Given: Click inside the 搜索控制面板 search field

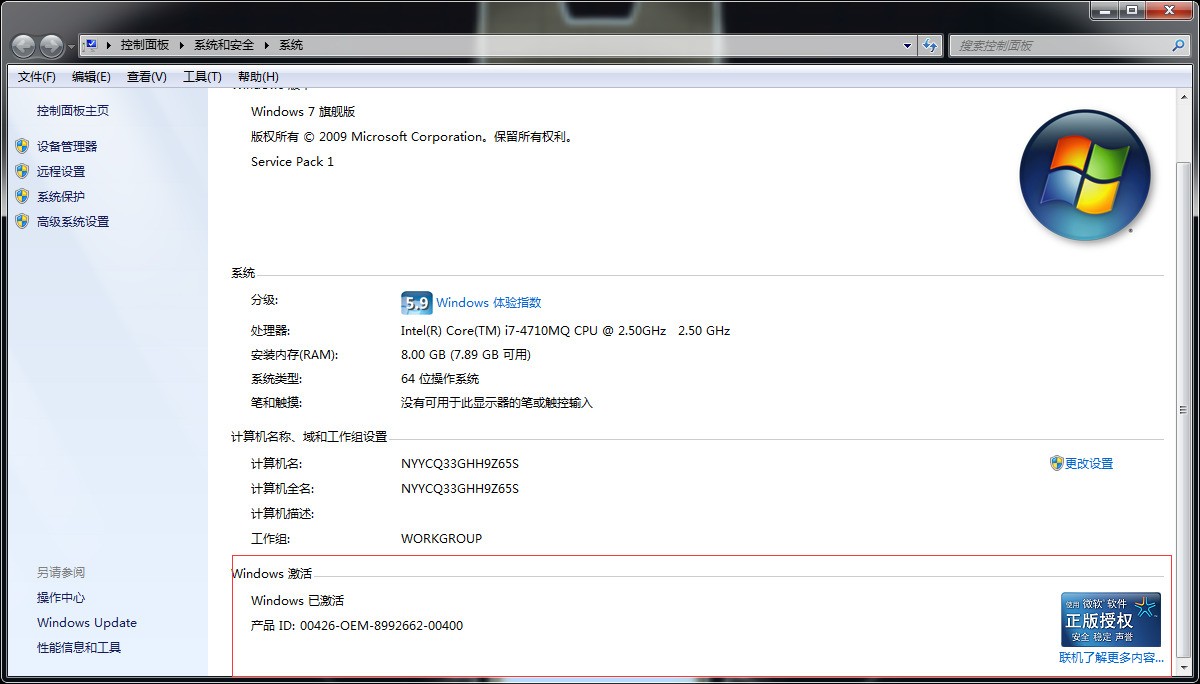Looking at the screenshot, I should (x=1060, y=45).
